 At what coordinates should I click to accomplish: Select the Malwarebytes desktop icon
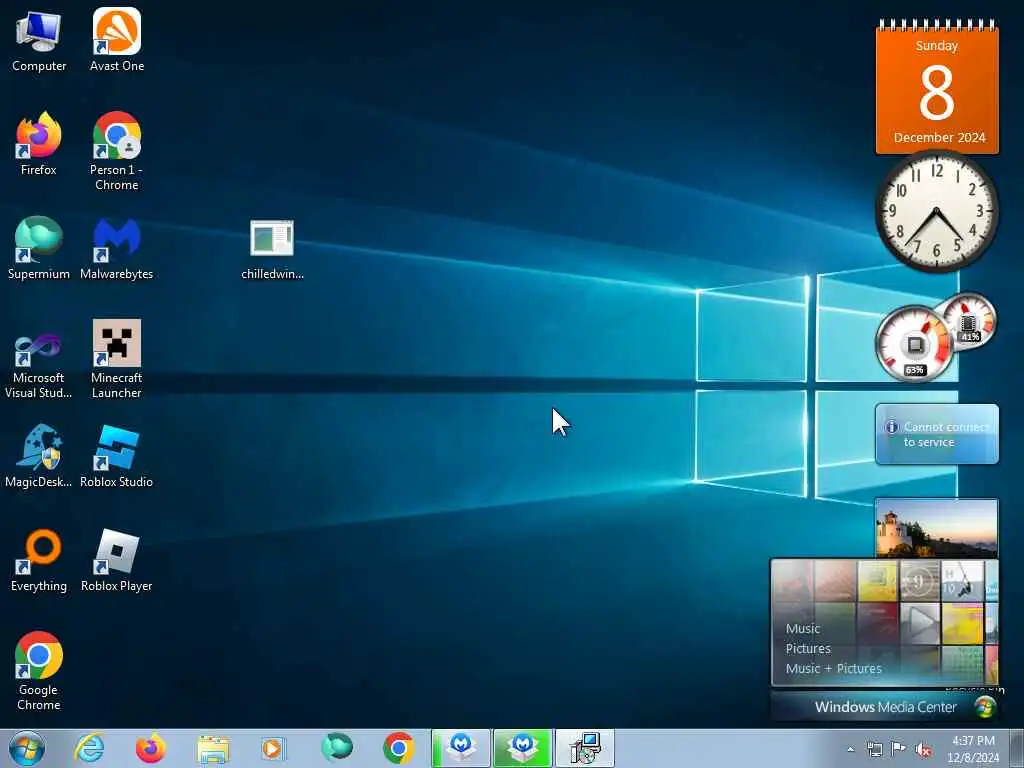point(117,248)
